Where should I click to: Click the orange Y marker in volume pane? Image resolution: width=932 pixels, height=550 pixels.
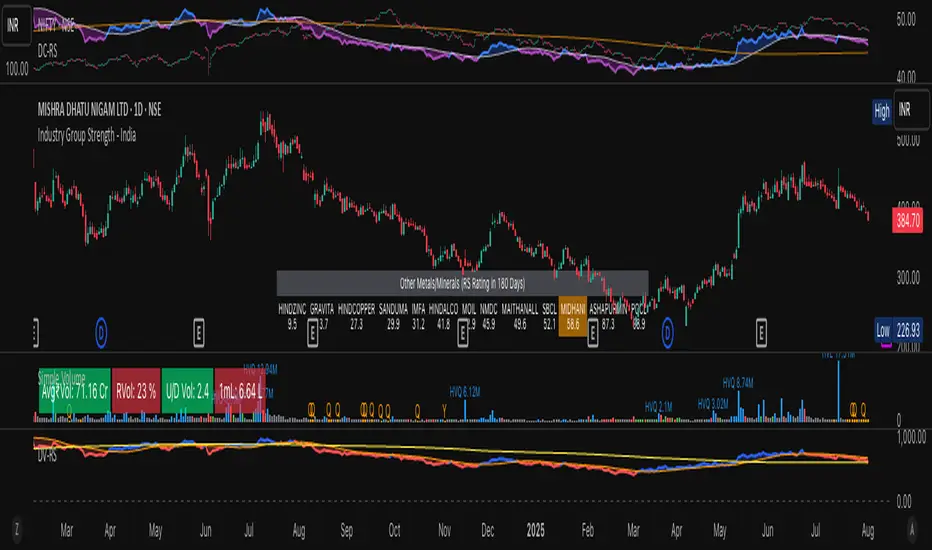[x=444, y=411]
